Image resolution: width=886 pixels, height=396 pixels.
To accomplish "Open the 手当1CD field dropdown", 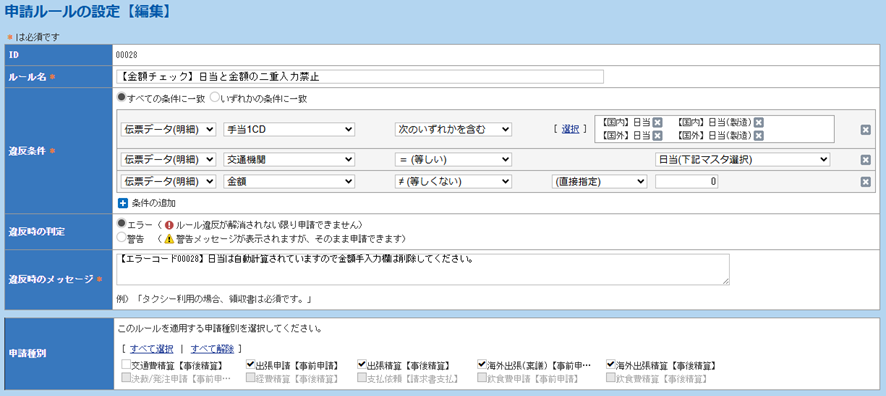I will click(x=289, y=130).
